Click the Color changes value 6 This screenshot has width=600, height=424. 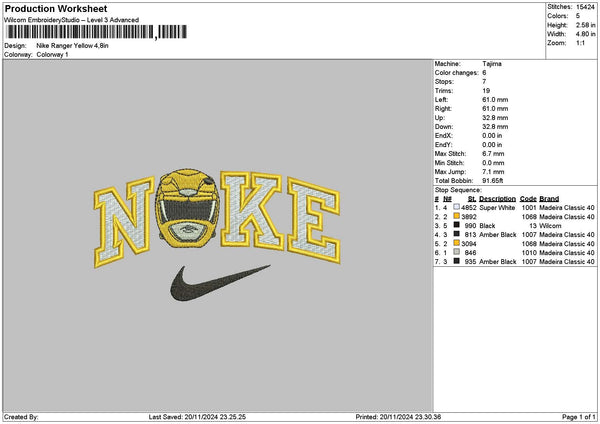point(484,73)
